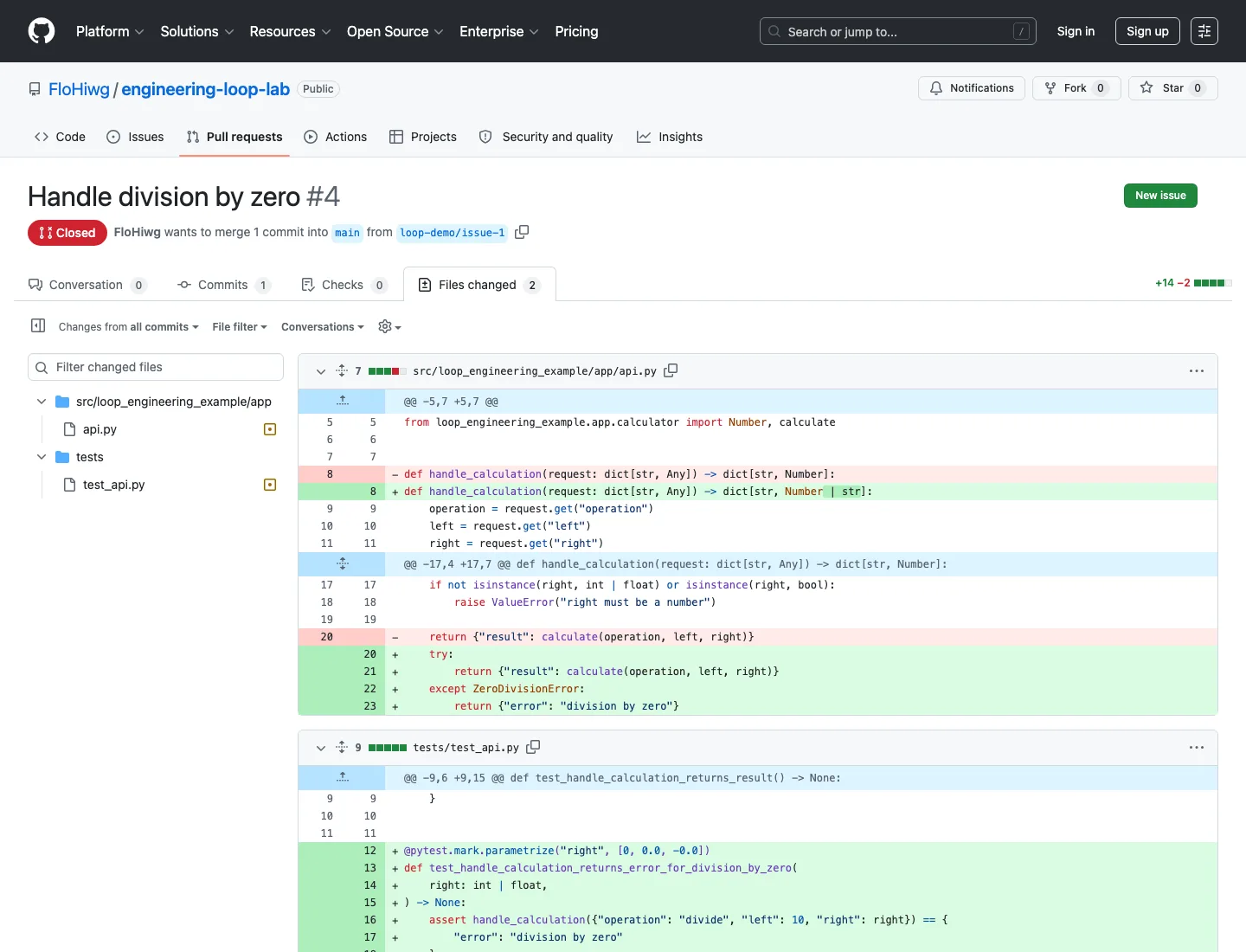1246x952 pixels.
Task: Click the Filter changed files field
Action: (x=156, y=367)
